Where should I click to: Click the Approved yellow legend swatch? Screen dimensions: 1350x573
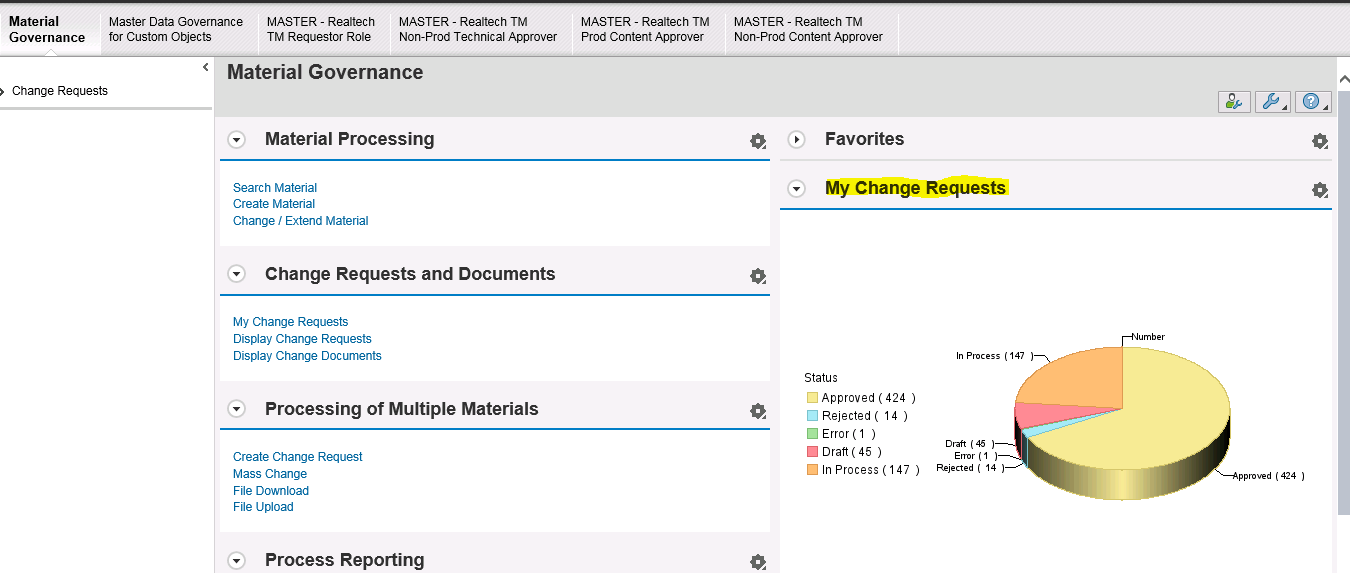click(x=812, y=398)
